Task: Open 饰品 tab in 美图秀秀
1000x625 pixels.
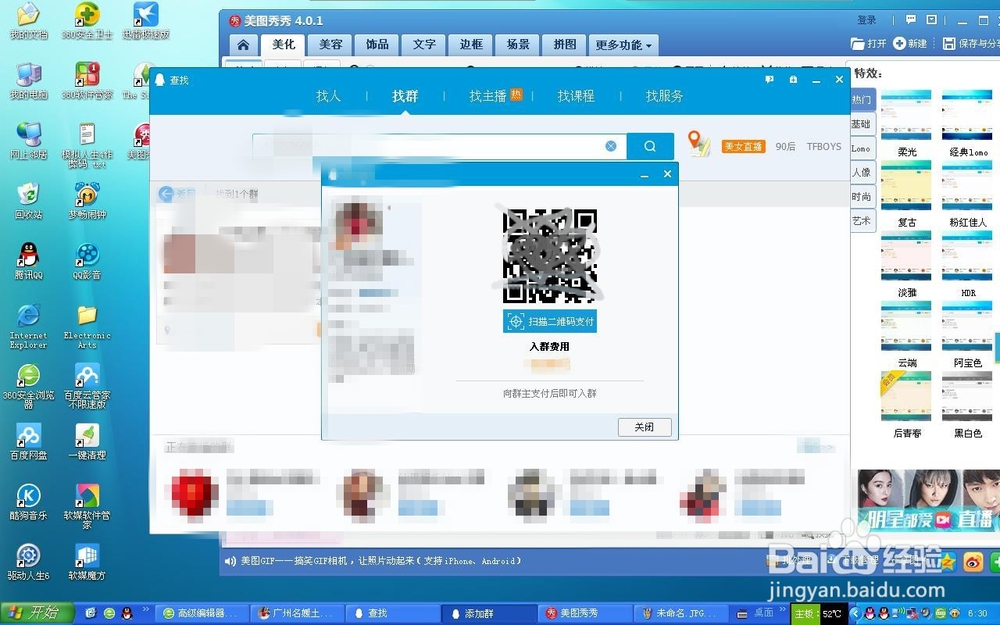Action: click(377, 45)
